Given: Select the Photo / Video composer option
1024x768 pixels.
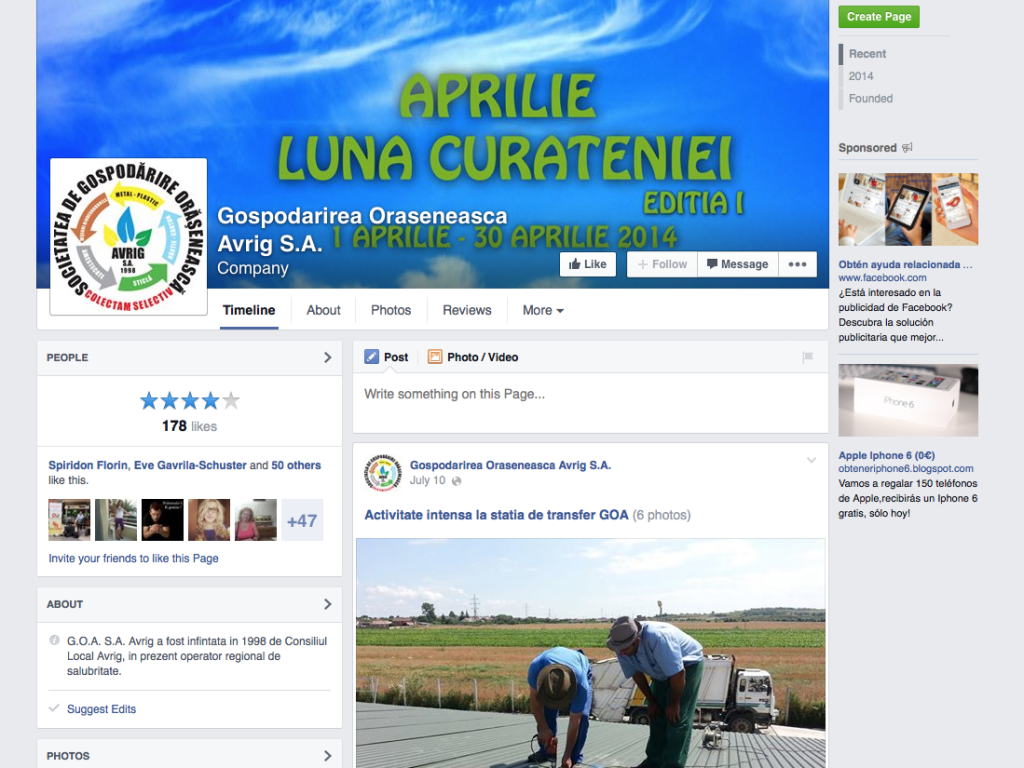Looking at the screenshot, I should tap(473, 357).
